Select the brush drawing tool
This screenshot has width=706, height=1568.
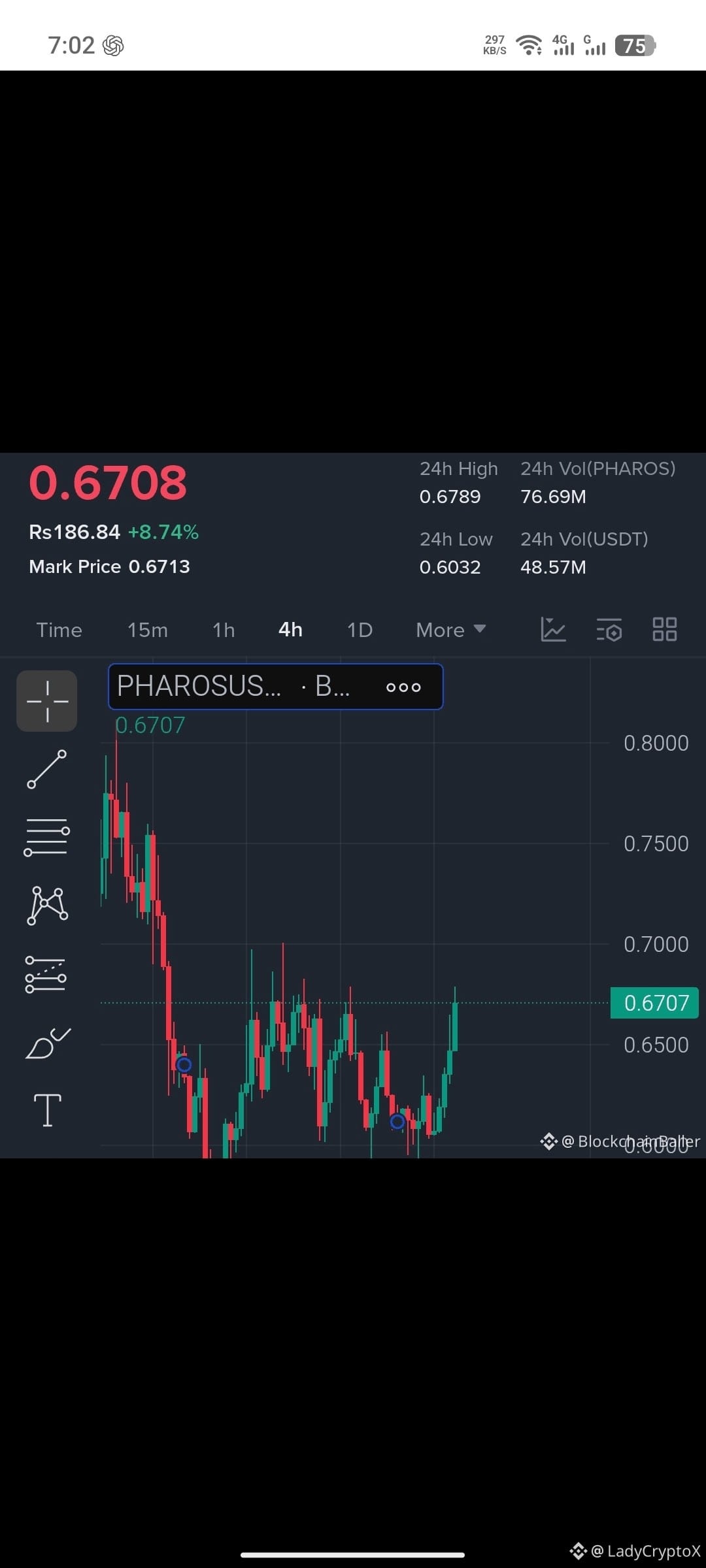47,1043
